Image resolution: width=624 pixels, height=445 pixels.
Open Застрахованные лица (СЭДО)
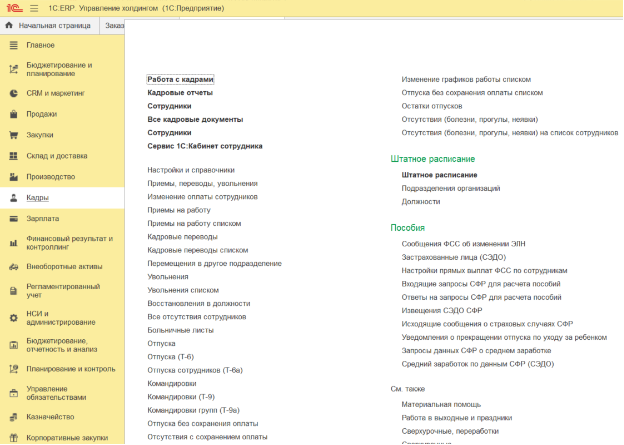(454, 258)
